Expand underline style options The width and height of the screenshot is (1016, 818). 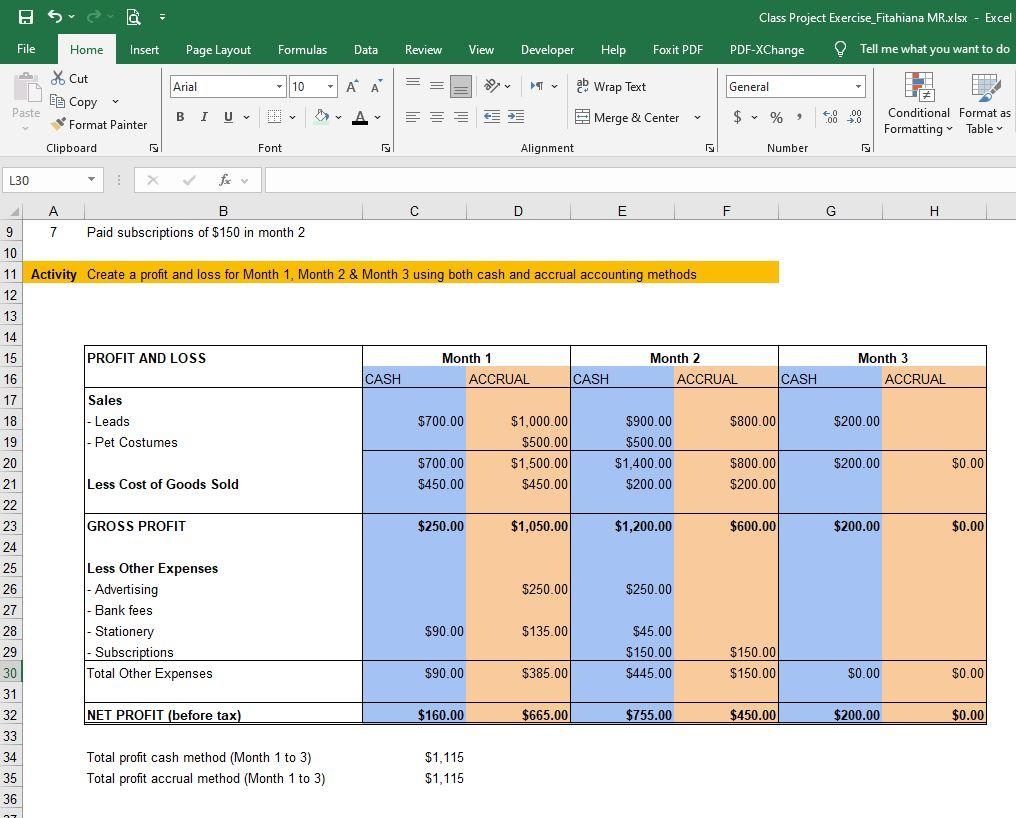coord(246,117)
